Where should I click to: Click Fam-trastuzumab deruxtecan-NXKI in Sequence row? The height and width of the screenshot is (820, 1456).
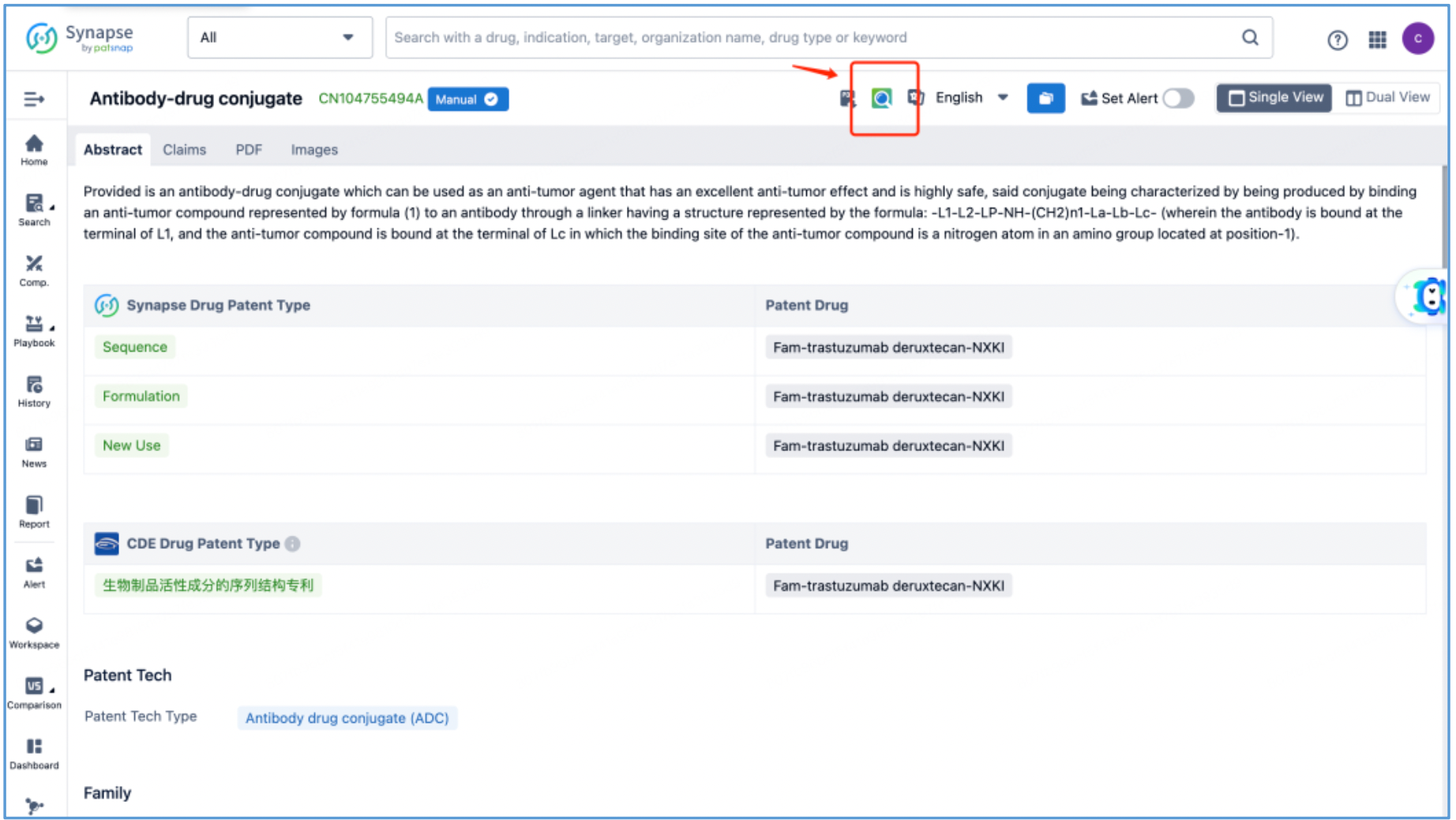coord(888,347)
